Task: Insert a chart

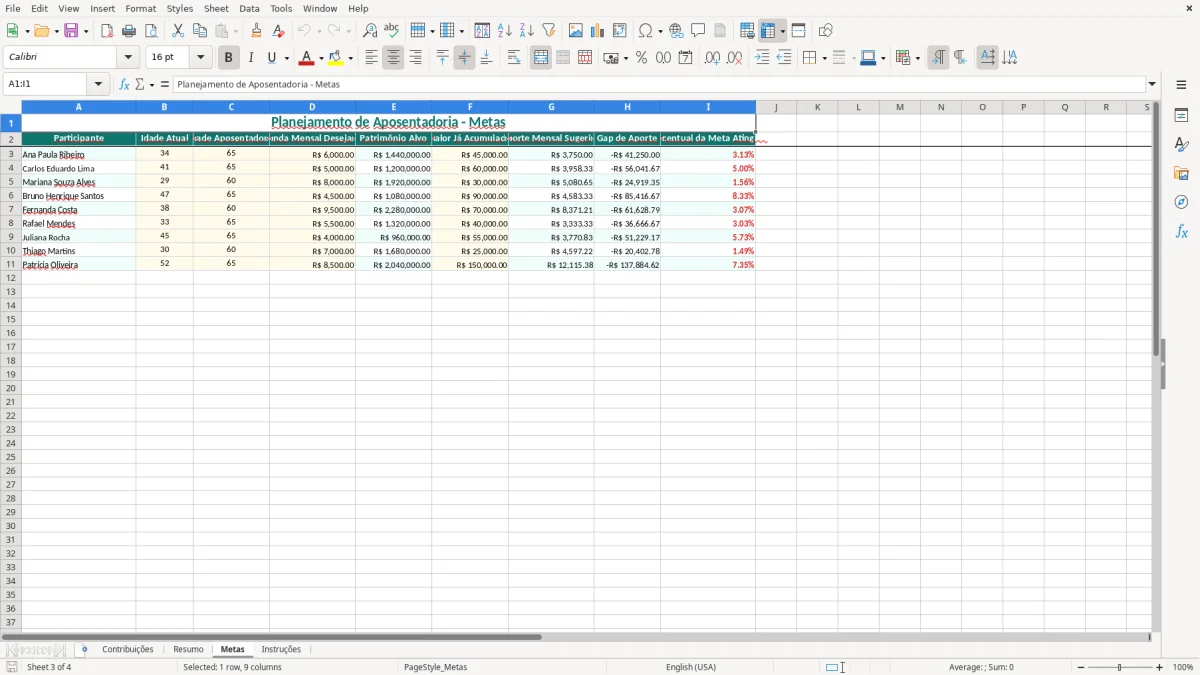Action: [598, 31]
